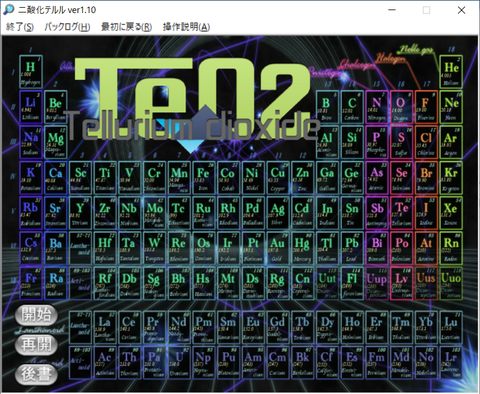This screenshot has width=480, height=394.
Task: Click the Mercury (Hg) element tile
Action: (302, 248)
